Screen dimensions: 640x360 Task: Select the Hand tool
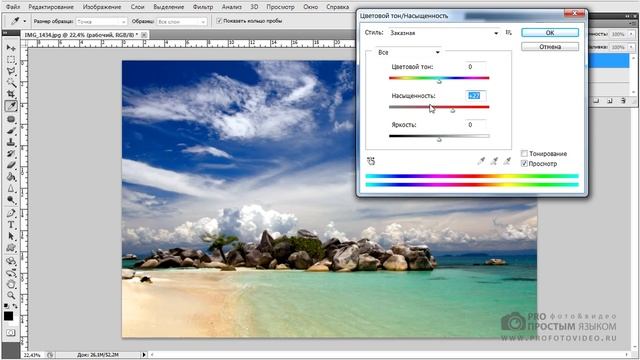11,284
